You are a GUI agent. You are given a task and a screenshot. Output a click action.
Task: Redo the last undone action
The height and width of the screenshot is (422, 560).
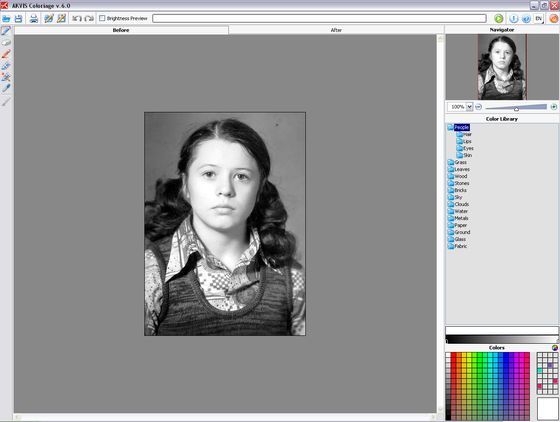[x=89, y=18]
